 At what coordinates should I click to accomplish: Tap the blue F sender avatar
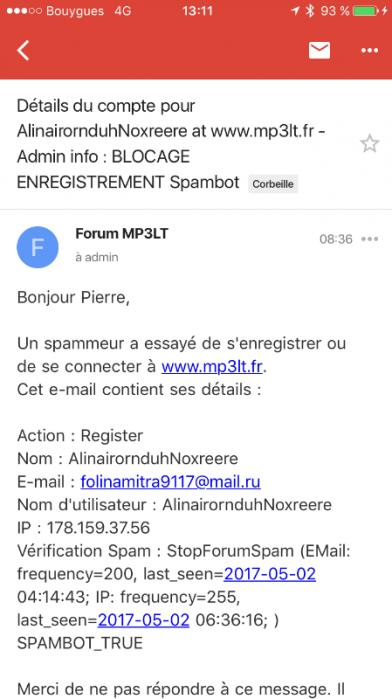[x=37, y=247]
